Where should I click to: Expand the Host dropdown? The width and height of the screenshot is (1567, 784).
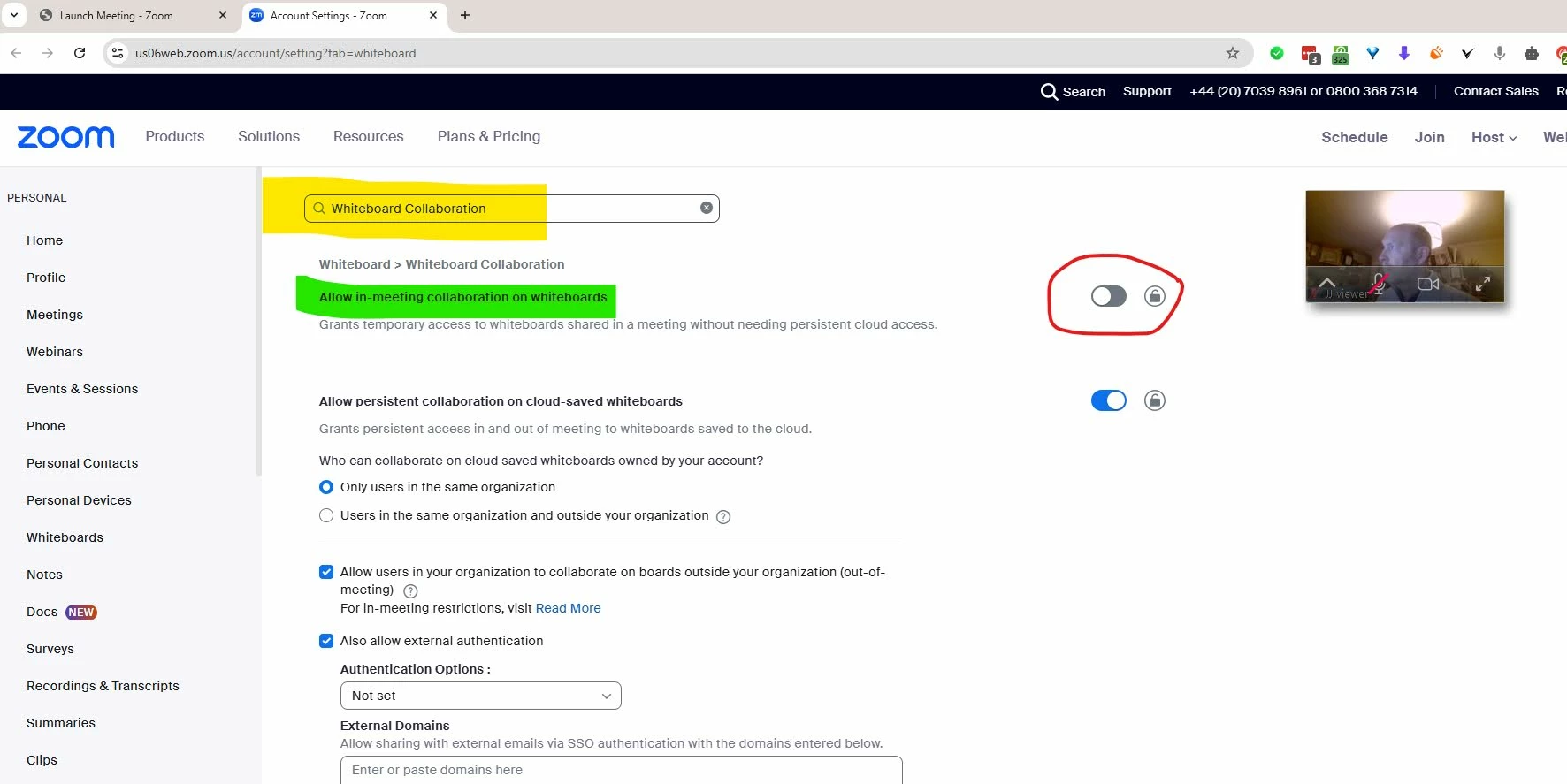[x=1494, y=137]
